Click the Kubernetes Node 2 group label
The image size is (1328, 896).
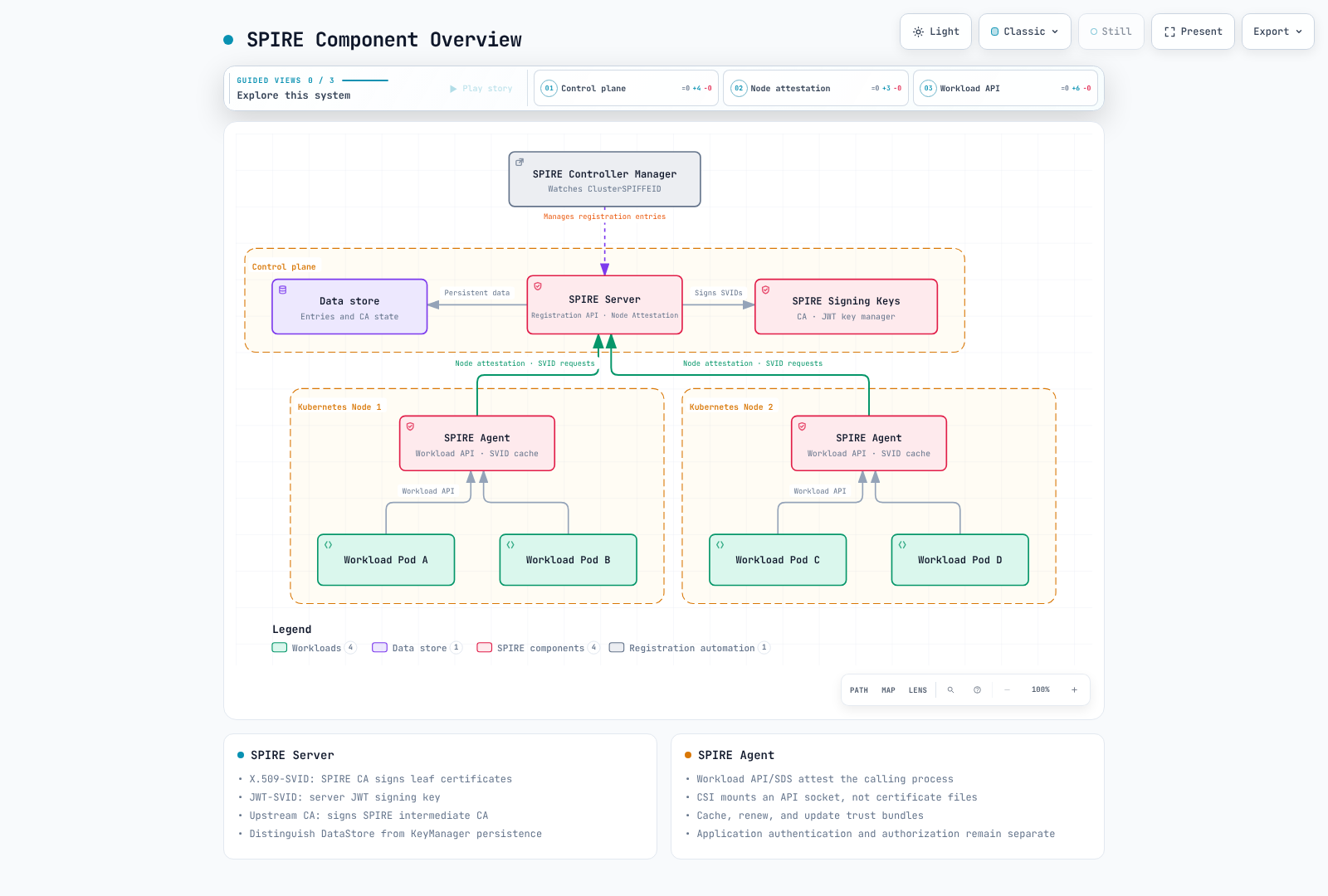click(731, 407)
